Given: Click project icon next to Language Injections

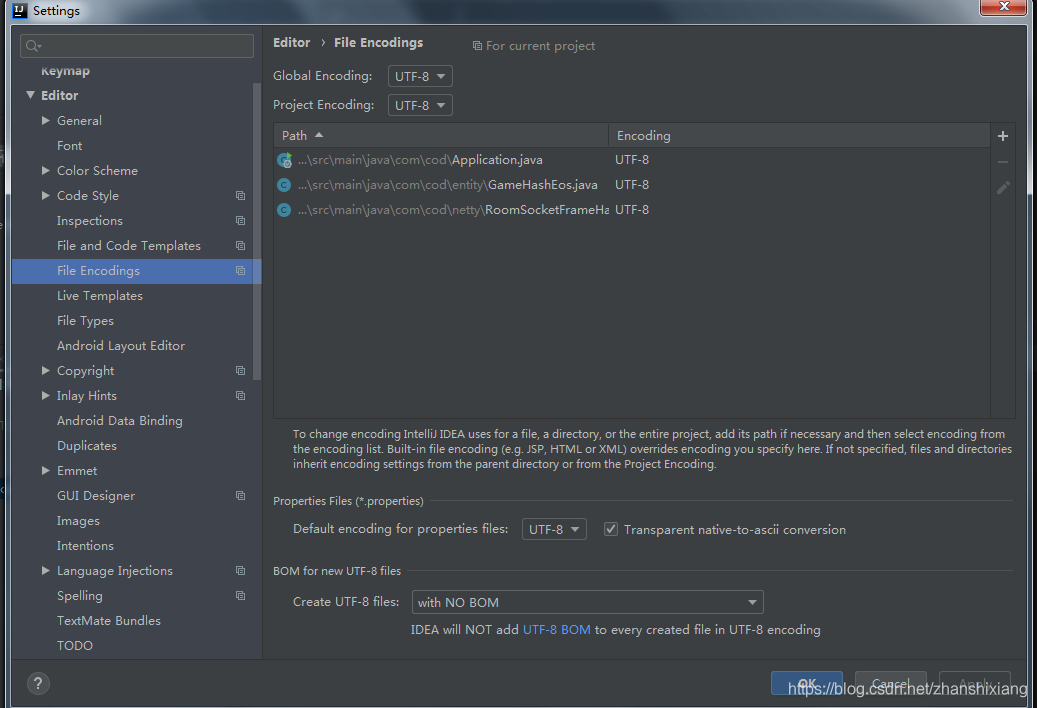Looking at the screenshot, I should 240,570.
